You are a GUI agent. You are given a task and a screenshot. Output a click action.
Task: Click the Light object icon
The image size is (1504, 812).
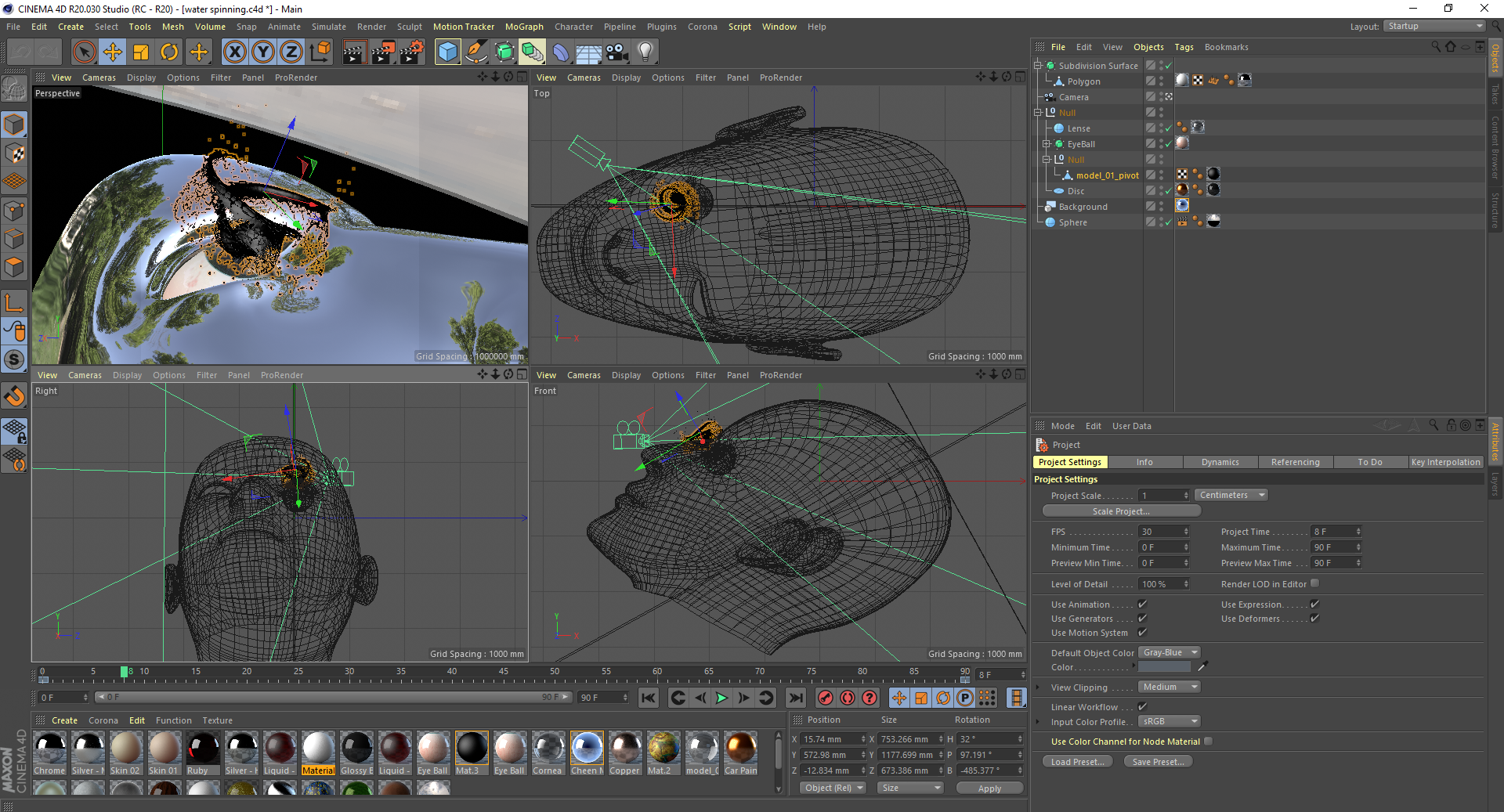coord(645,52)
